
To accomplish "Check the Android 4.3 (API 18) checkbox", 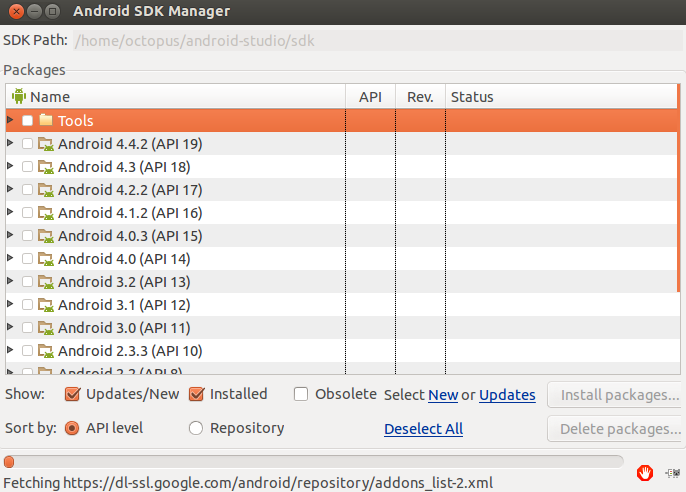I will pyautogui.click(x=27, y=167).
